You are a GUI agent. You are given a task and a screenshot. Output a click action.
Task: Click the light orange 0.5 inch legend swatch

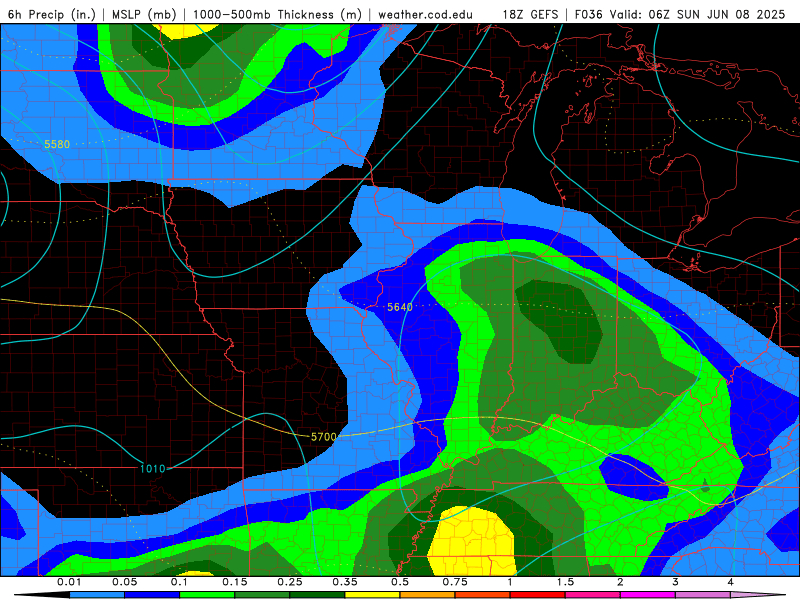(x=428, y=595)
